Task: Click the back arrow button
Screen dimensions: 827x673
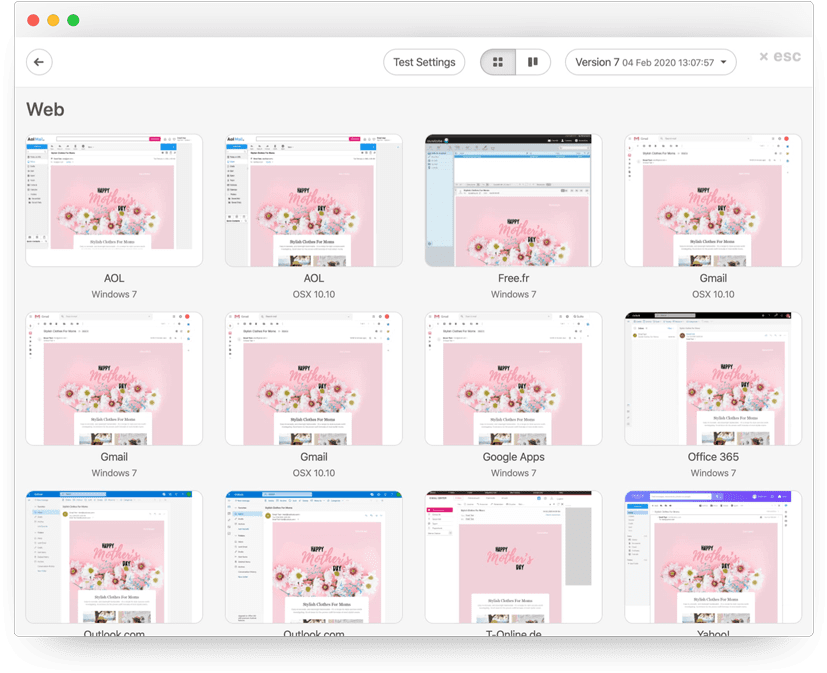Action: (x=39, y=62)
